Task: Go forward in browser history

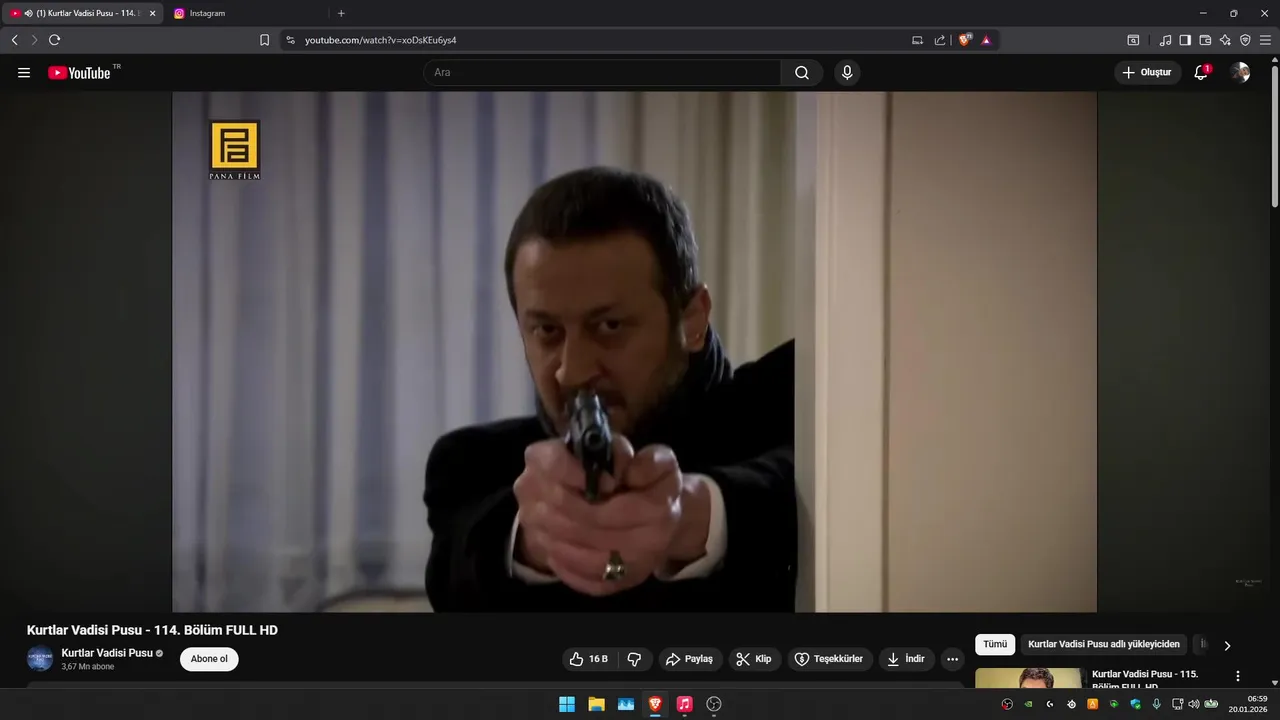Action: point(34,40)
